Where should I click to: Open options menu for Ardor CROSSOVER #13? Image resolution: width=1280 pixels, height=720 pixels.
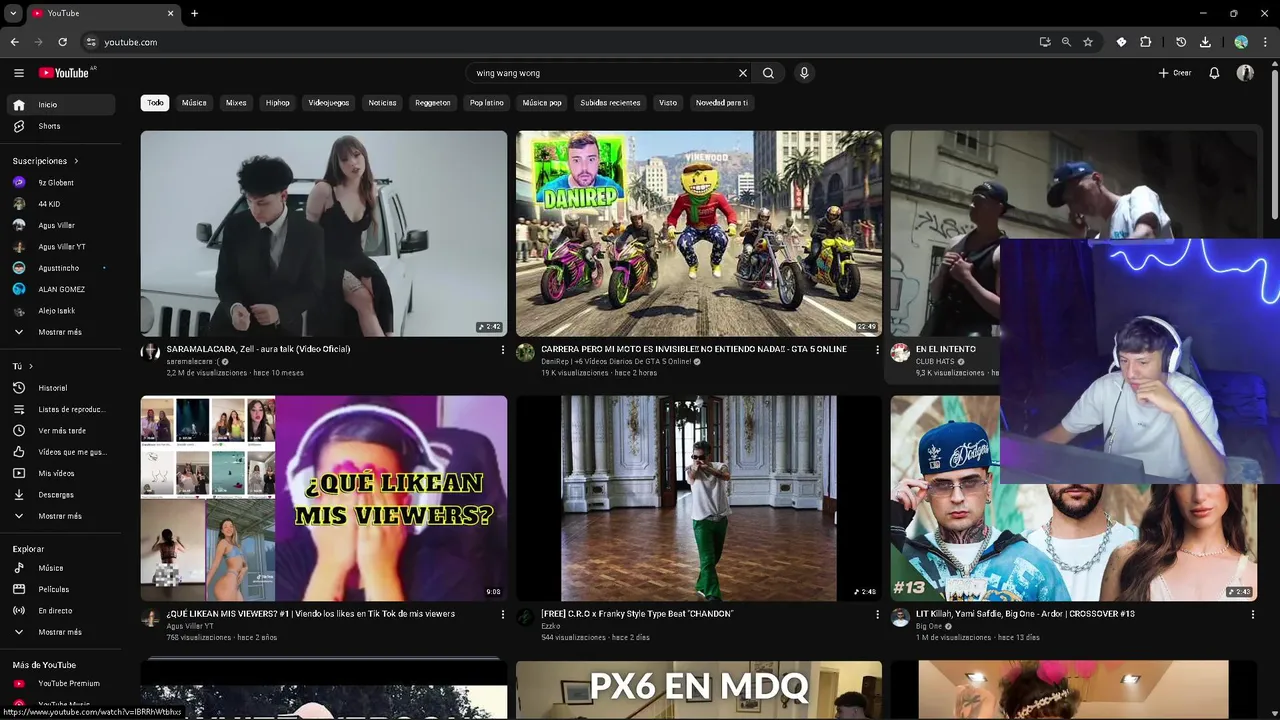[1253, 615]
